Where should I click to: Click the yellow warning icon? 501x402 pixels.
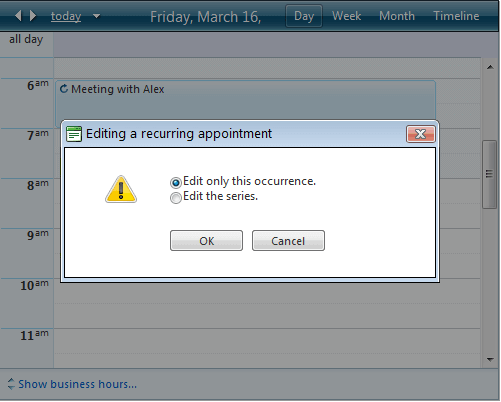[x=121, y=189]
